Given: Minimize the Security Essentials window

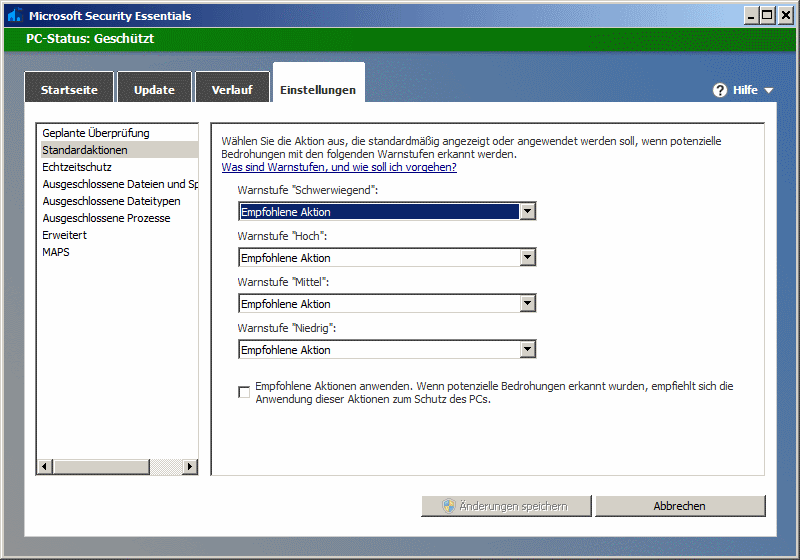Looking at the screenshot, I should coord(751,16).
